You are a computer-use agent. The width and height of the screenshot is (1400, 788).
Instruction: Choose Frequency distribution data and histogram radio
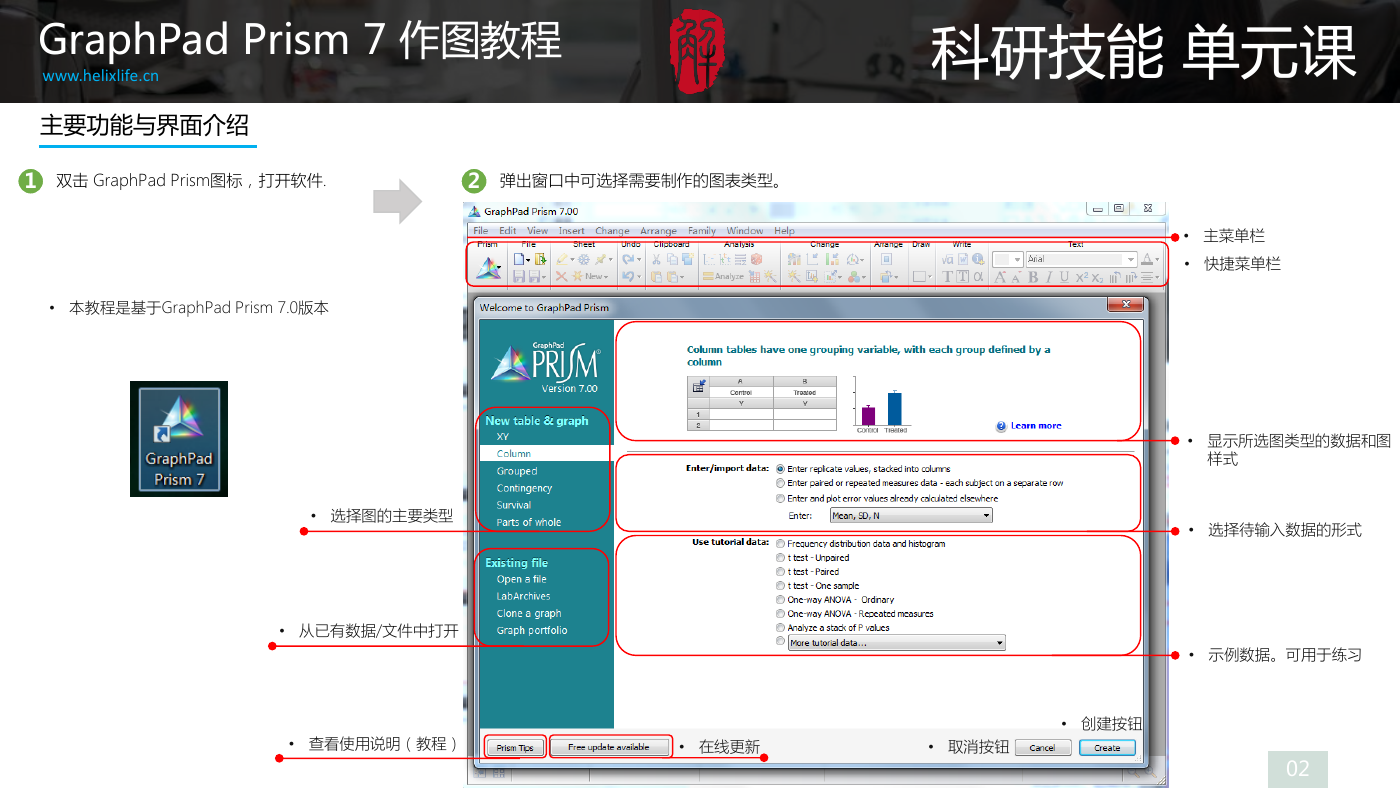781,543
